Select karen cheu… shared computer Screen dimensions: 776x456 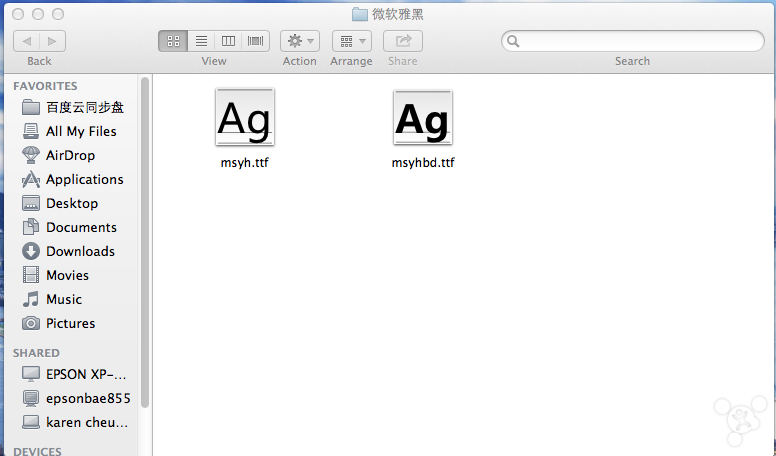[x=75, y=422]
